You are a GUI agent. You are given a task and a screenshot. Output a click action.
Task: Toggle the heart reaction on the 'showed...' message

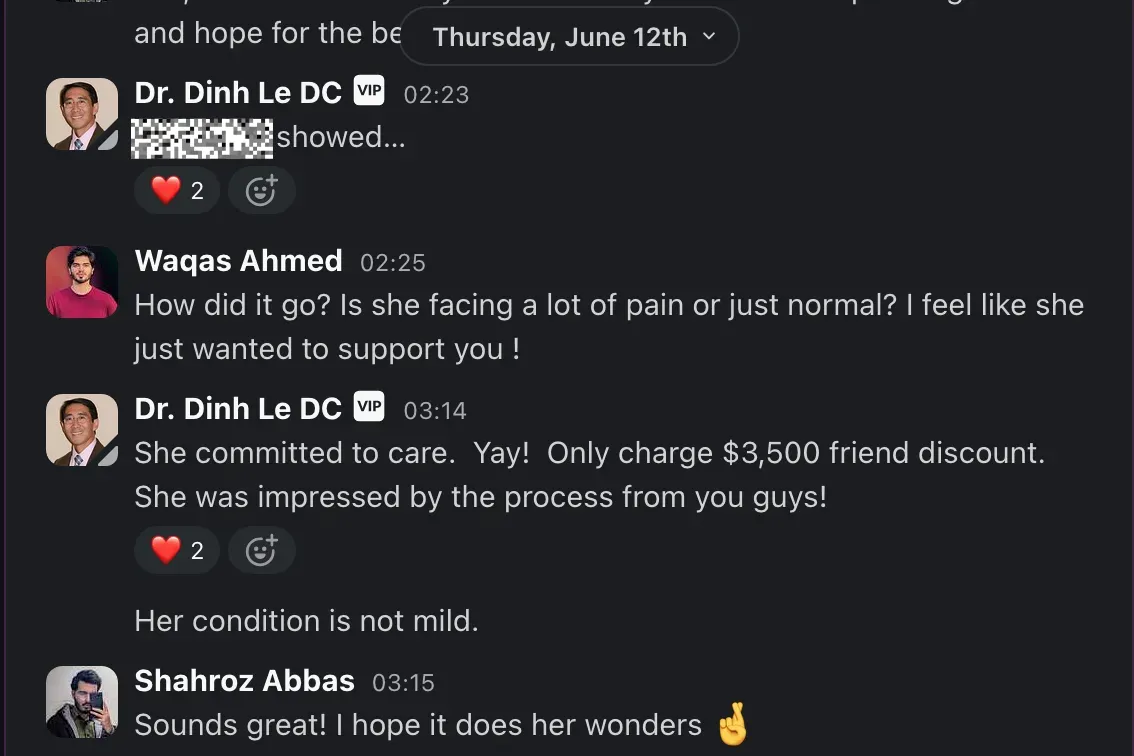coord(177,190)
